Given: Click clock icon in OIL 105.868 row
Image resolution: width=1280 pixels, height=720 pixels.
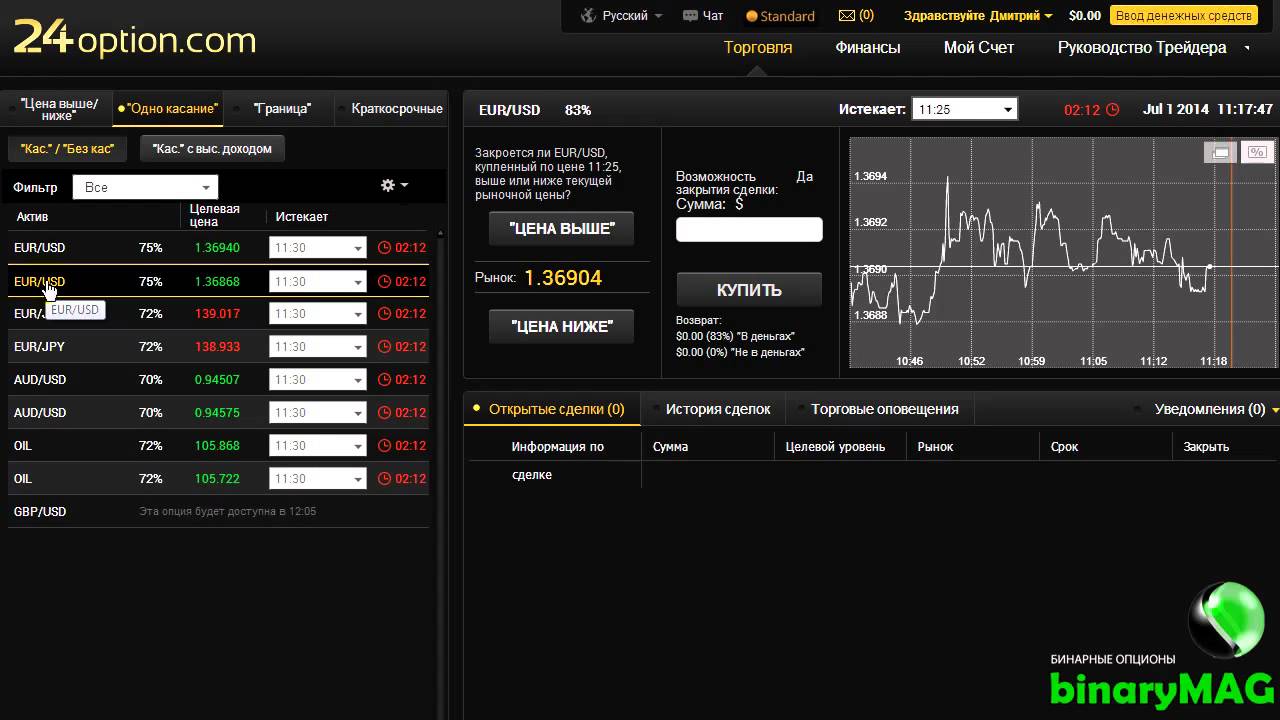Looking at the screenshot, I should click(385, 446).
